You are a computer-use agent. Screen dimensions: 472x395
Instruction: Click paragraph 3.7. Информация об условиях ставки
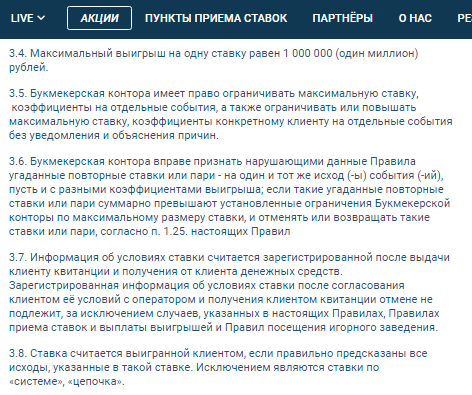pyautogui.click(x=229, y=292)
